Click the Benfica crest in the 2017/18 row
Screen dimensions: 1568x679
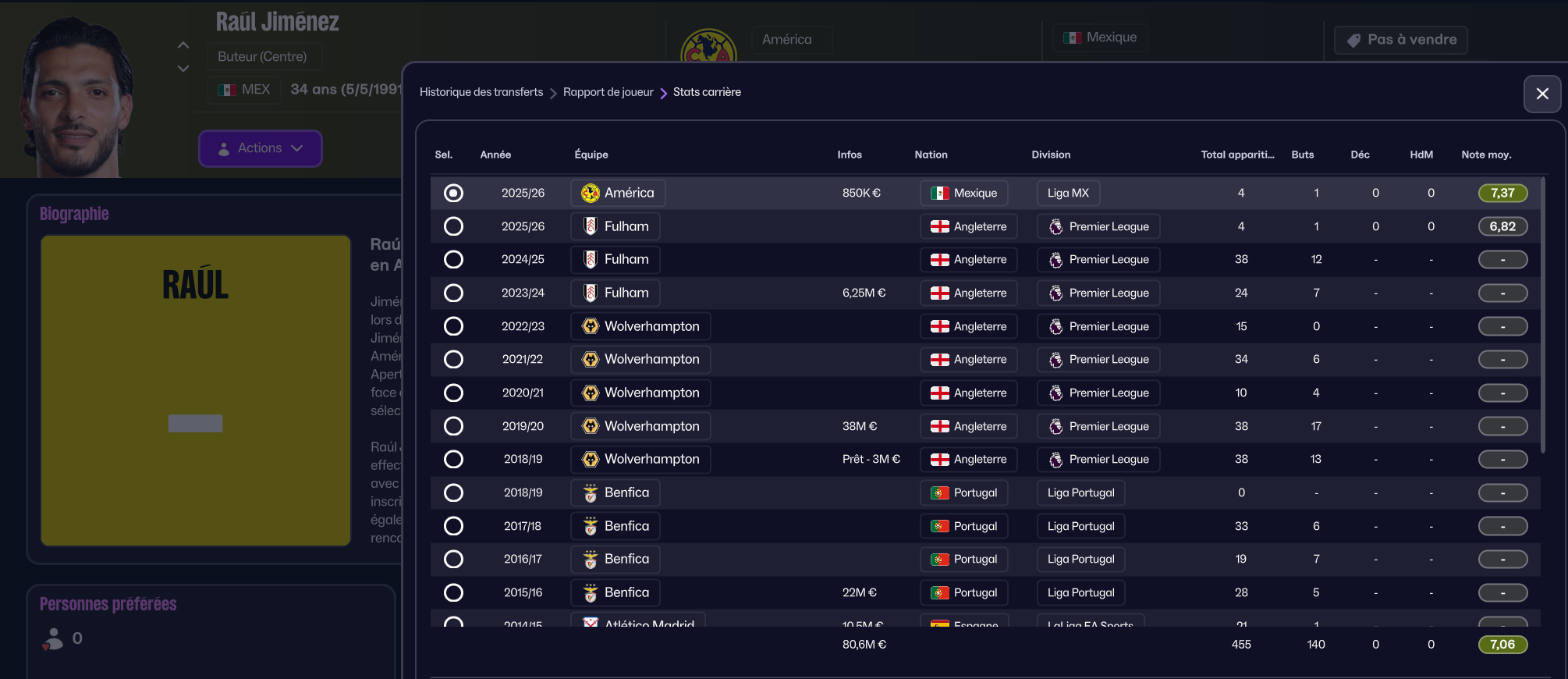[591, 526]
